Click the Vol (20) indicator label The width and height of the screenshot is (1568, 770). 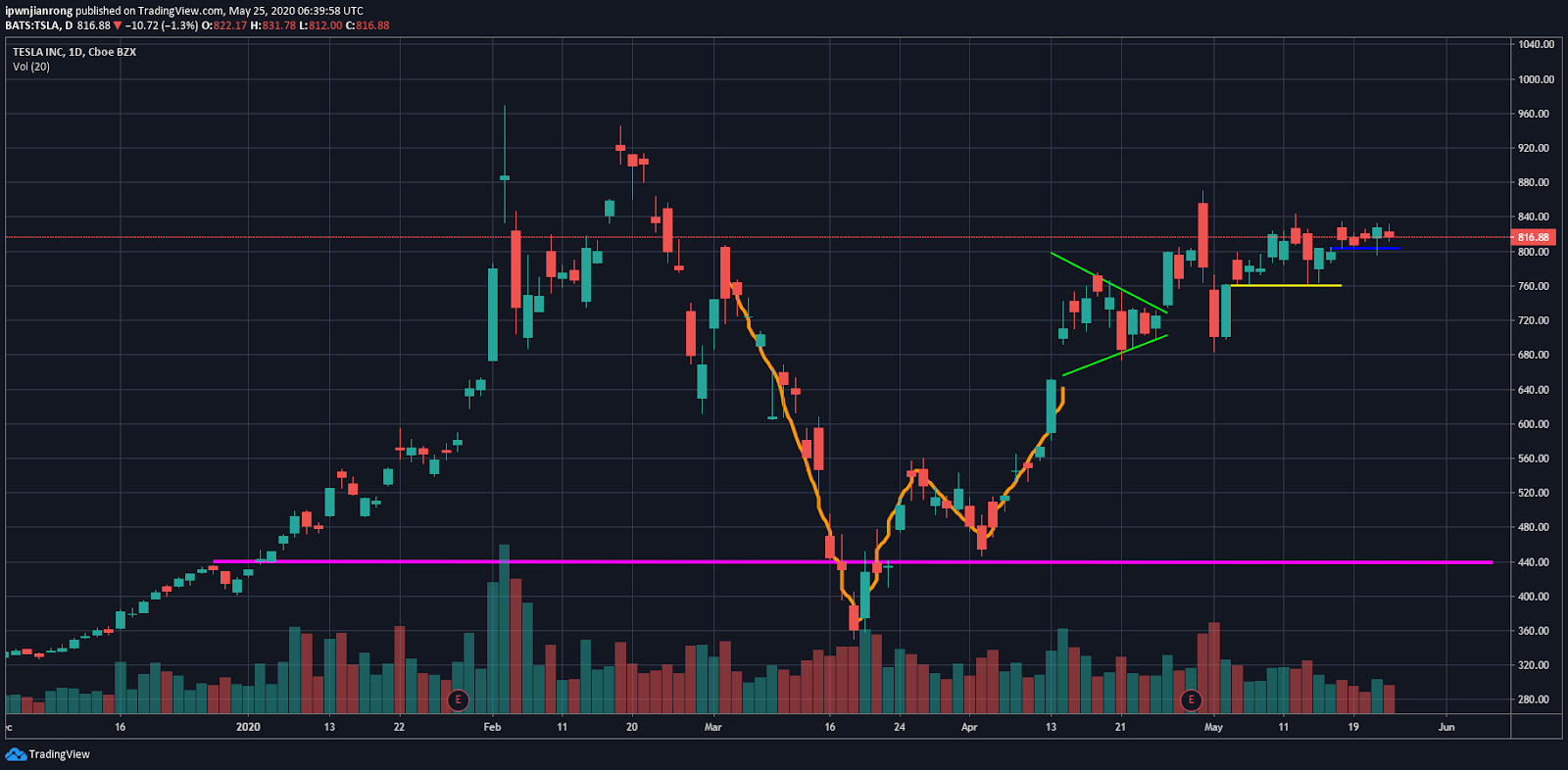[x=31, y=67]
